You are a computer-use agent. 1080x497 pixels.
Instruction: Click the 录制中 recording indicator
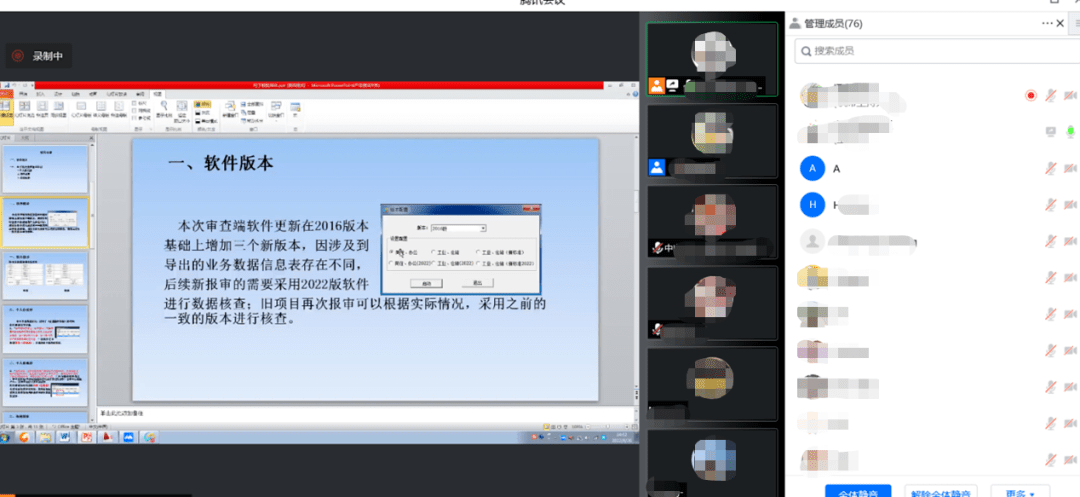40,56
